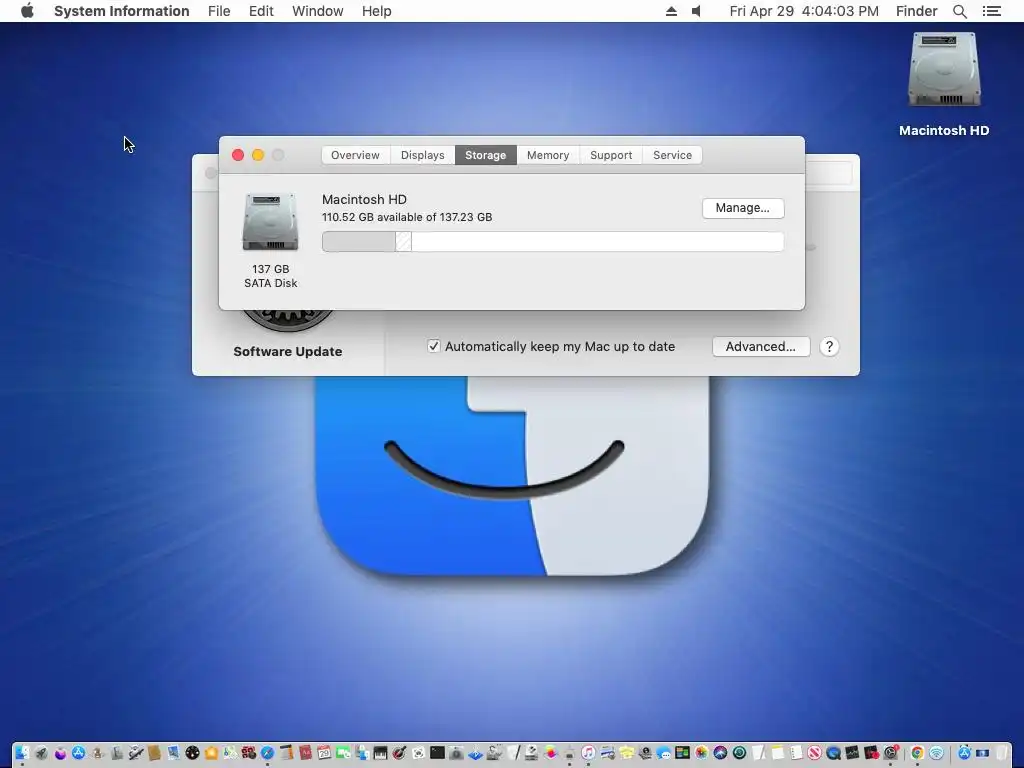Screen dimensions: 1024x768
Task: Close the About This Mac storage window
Action: coord(238,155)
